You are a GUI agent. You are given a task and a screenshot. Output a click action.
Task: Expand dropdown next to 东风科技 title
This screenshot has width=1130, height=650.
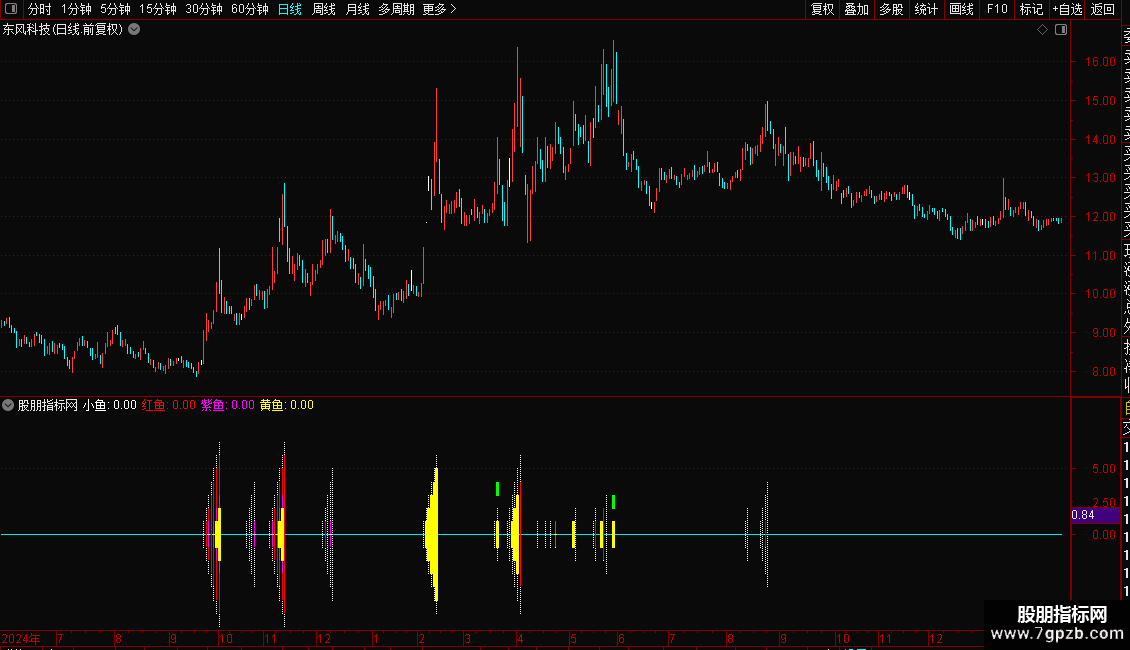click(x=134, y=30)
